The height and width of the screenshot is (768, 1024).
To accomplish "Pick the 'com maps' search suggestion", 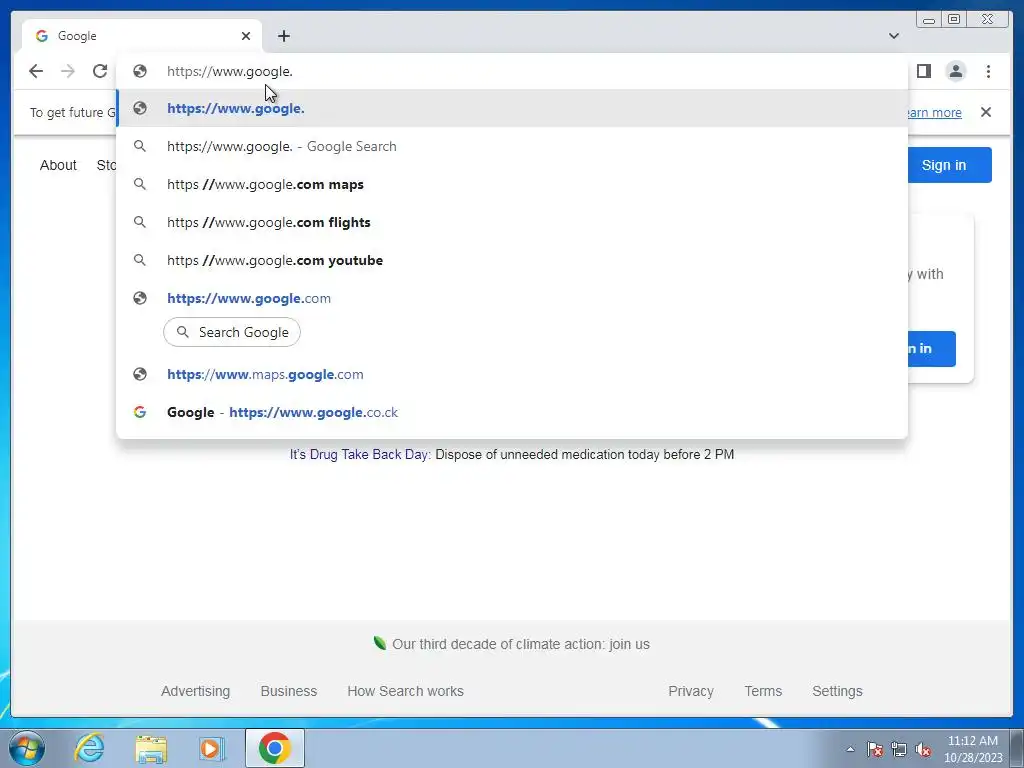I will (512, 184).
